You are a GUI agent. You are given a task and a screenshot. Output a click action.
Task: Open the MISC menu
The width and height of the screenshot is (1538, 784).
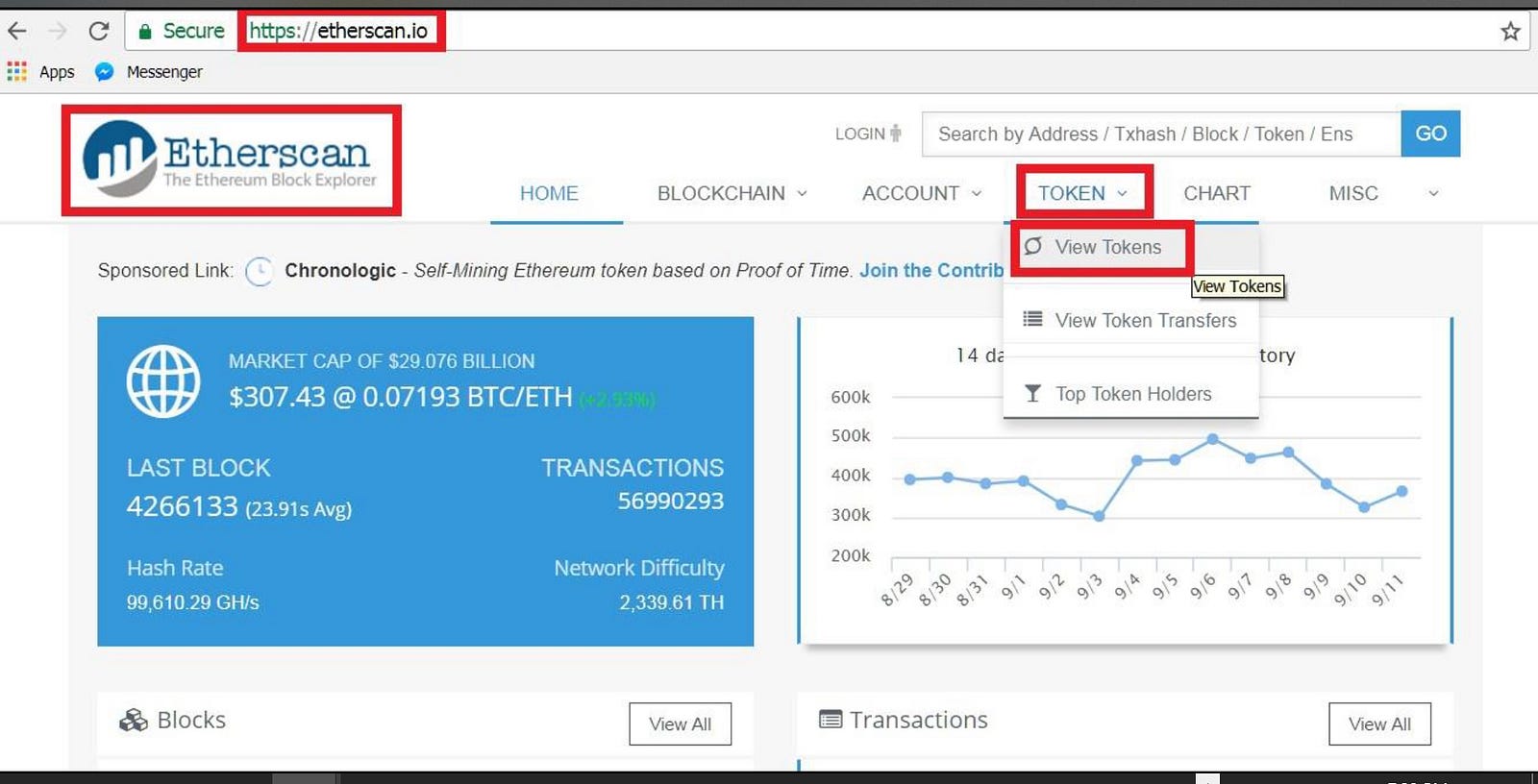coord(1353,193)
